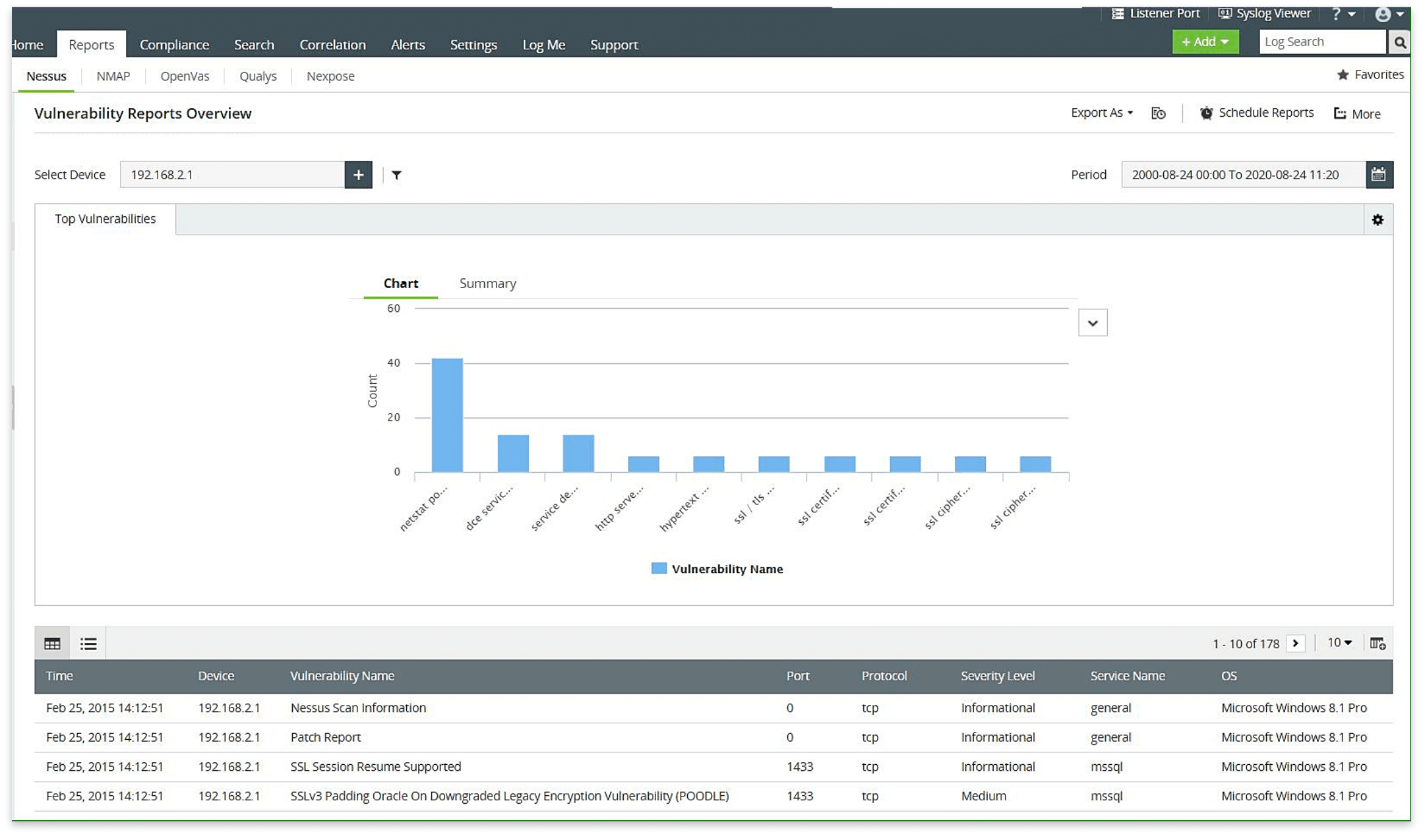Click the Log Search magnifier icon

click(x=1399, y=42)
